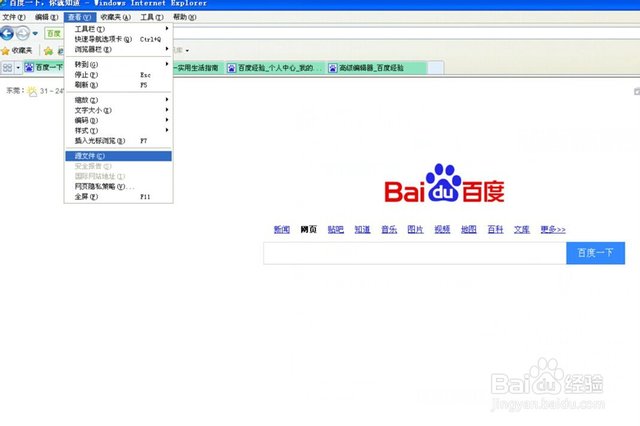640x426 pixels.
Task: Switch to the 百度经验_个人中心 tab
Action: click(276, 68)
